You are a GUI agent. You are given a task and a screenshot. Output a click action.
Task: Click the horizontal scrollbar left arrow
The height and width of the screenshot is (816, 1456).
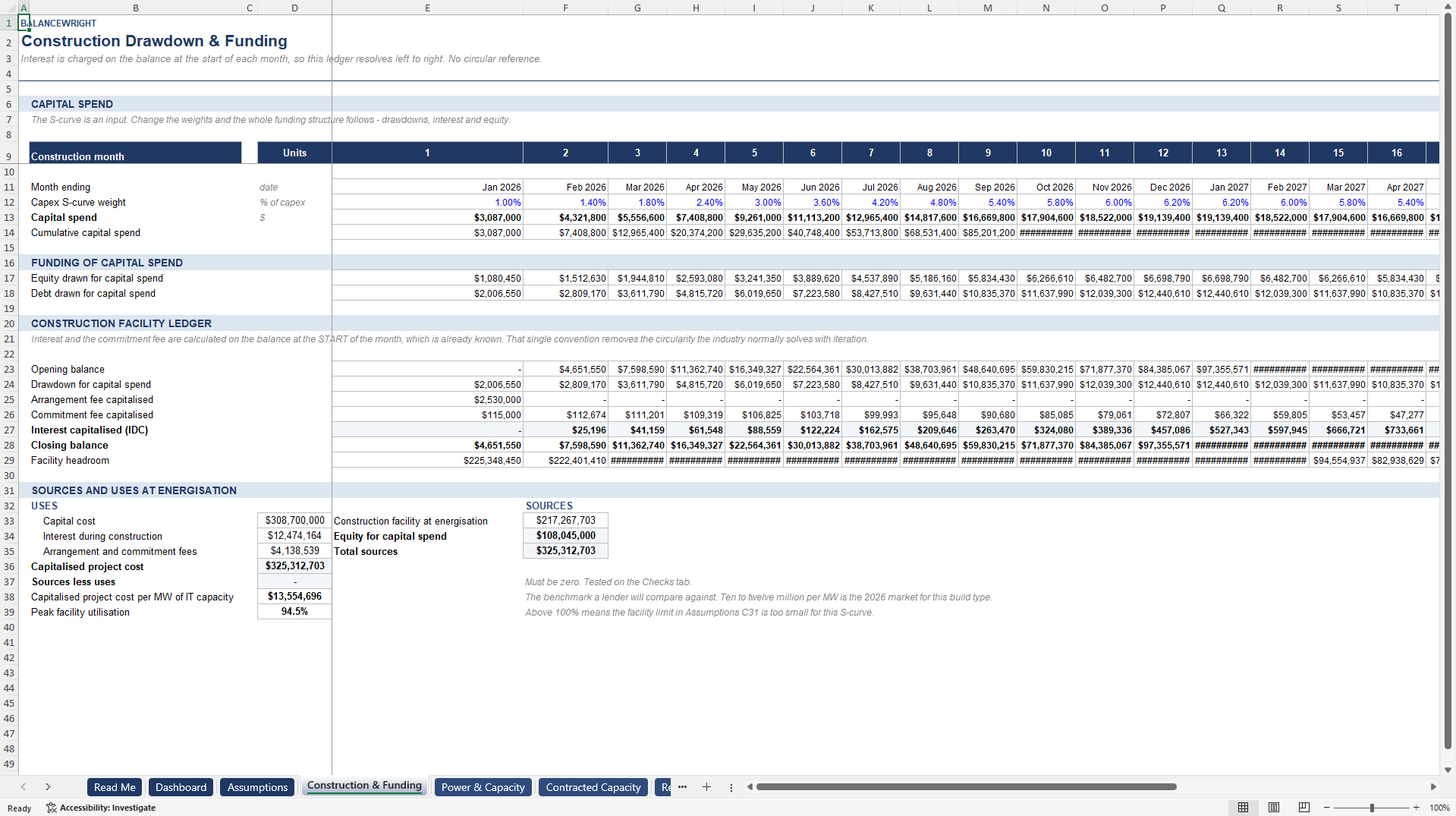[x=750, y=787]
